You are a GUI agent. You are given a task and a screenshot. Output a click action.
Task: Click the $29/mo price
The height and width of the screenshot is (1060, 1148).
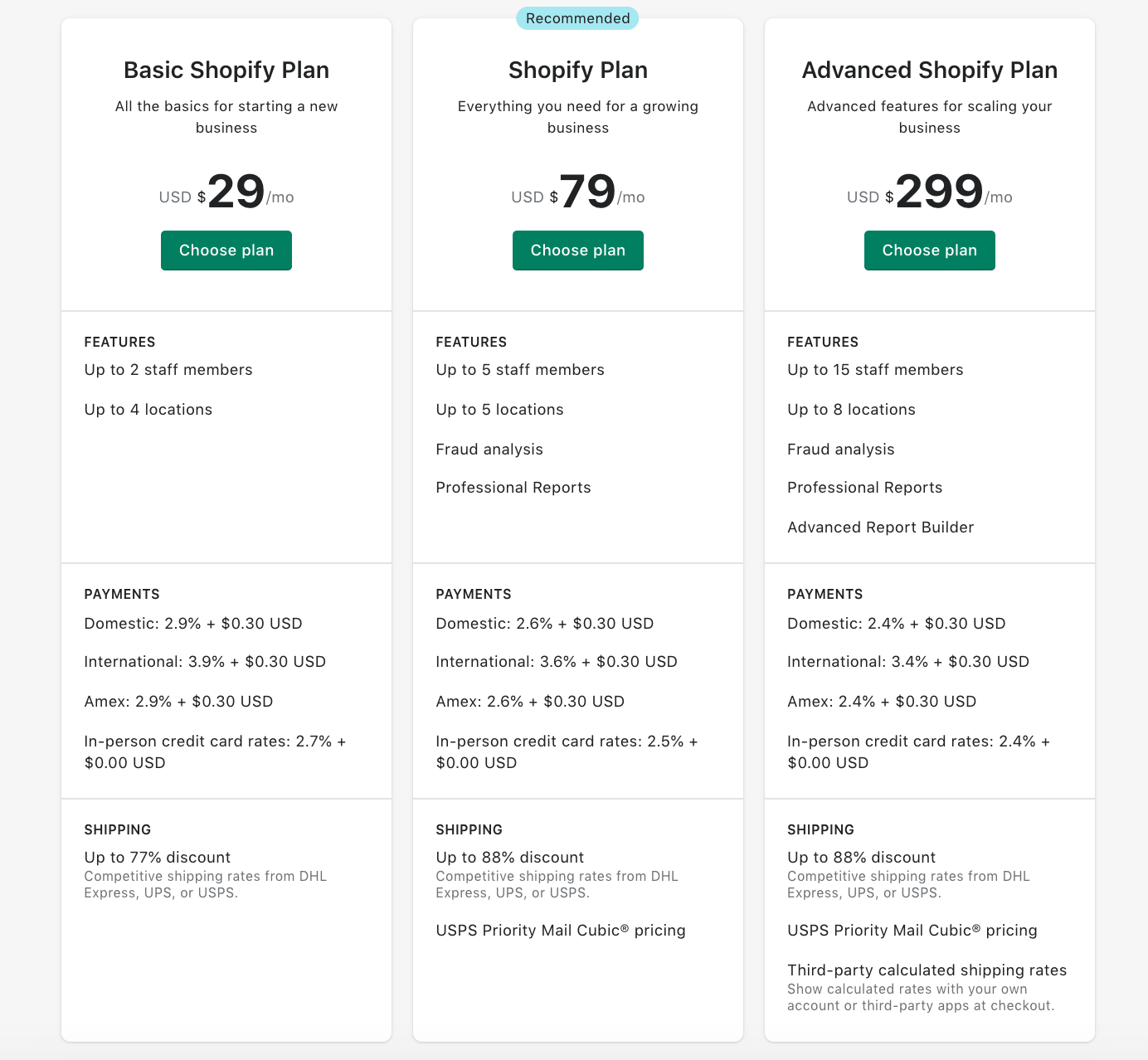pos(226,192)
